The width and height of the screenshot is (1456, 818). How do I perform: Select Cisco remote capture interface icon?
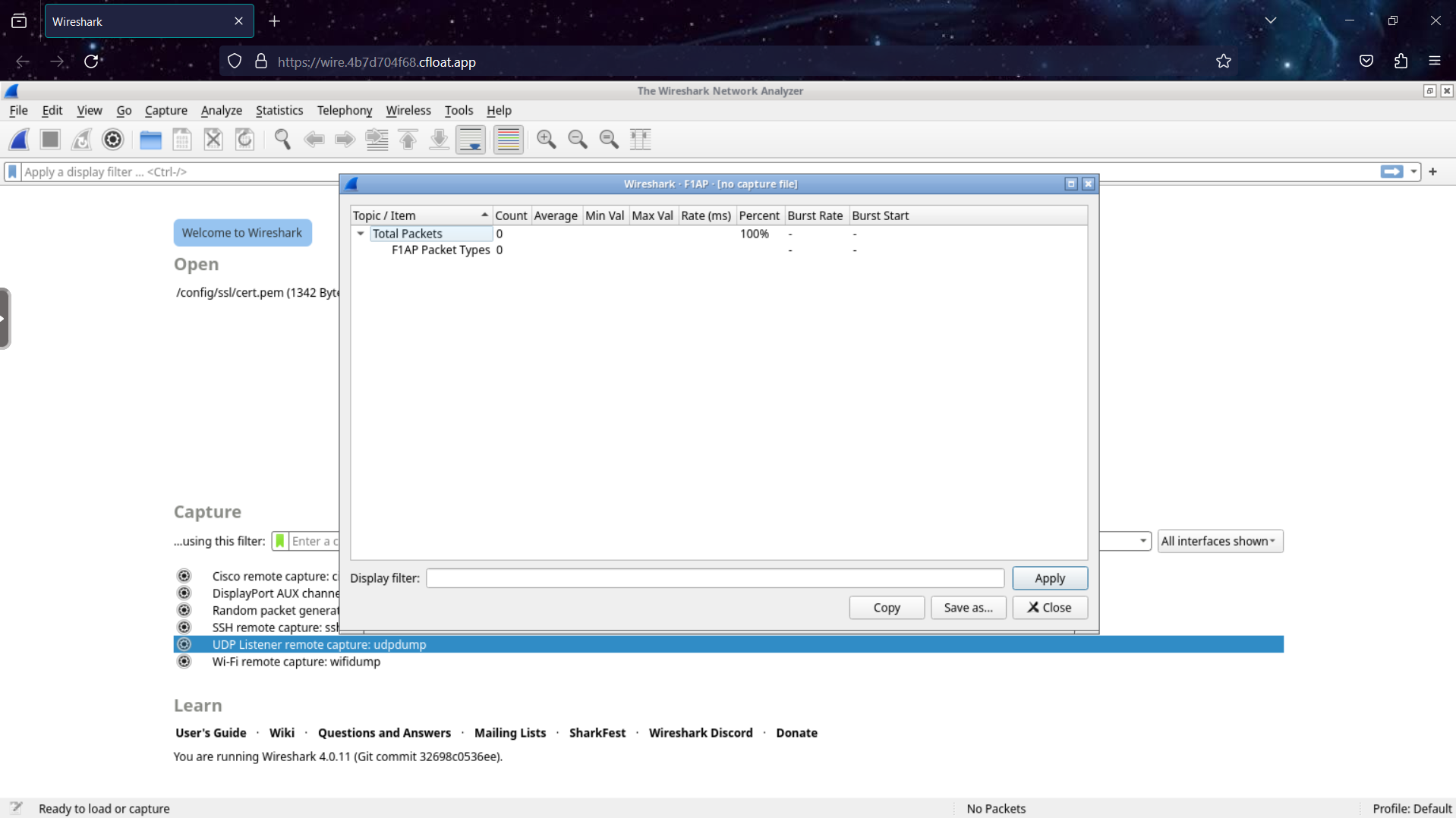(184, 576)
